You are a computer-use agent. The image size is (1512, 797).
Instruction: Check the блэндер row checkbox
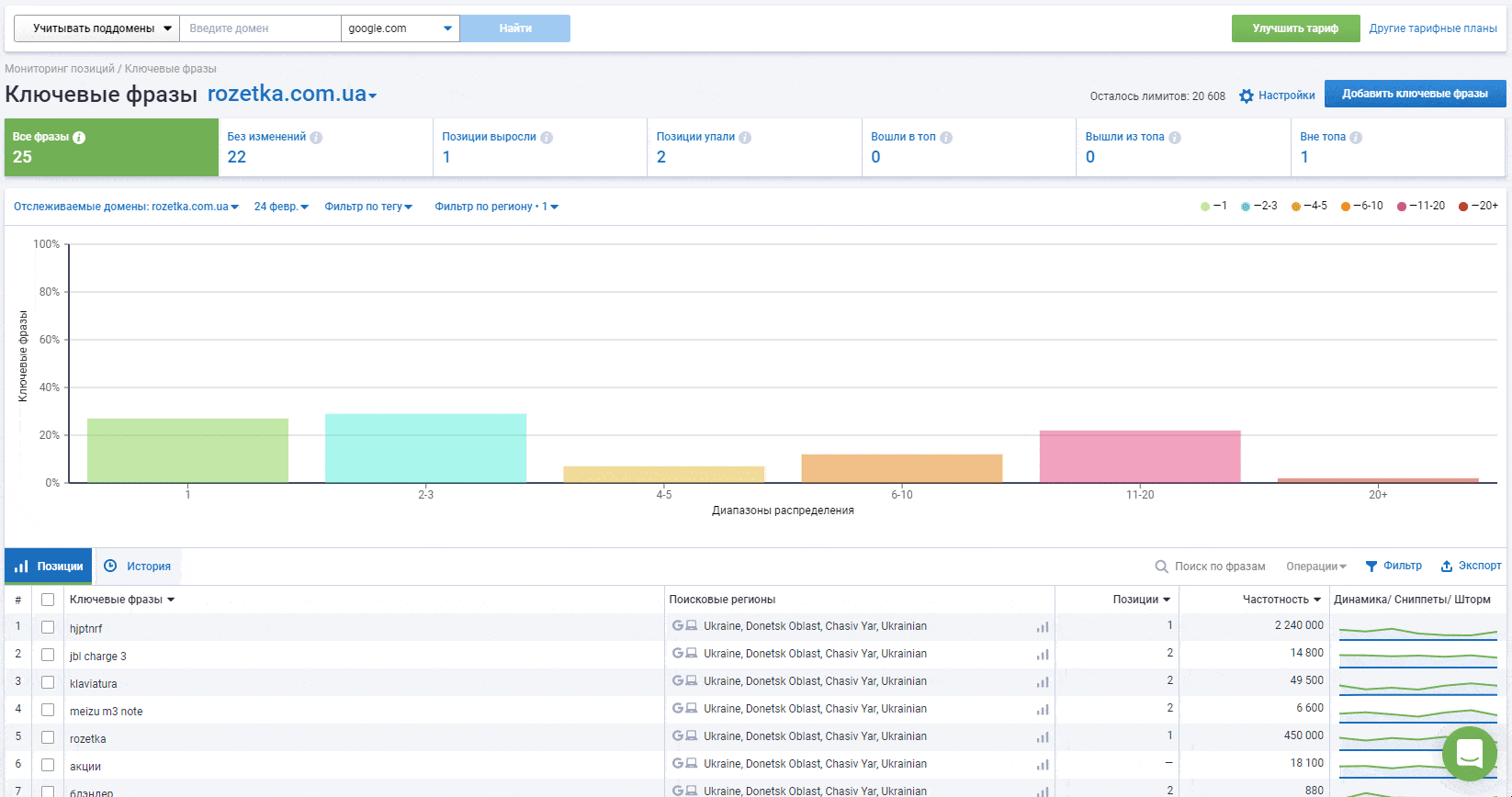tap(48, 791)
